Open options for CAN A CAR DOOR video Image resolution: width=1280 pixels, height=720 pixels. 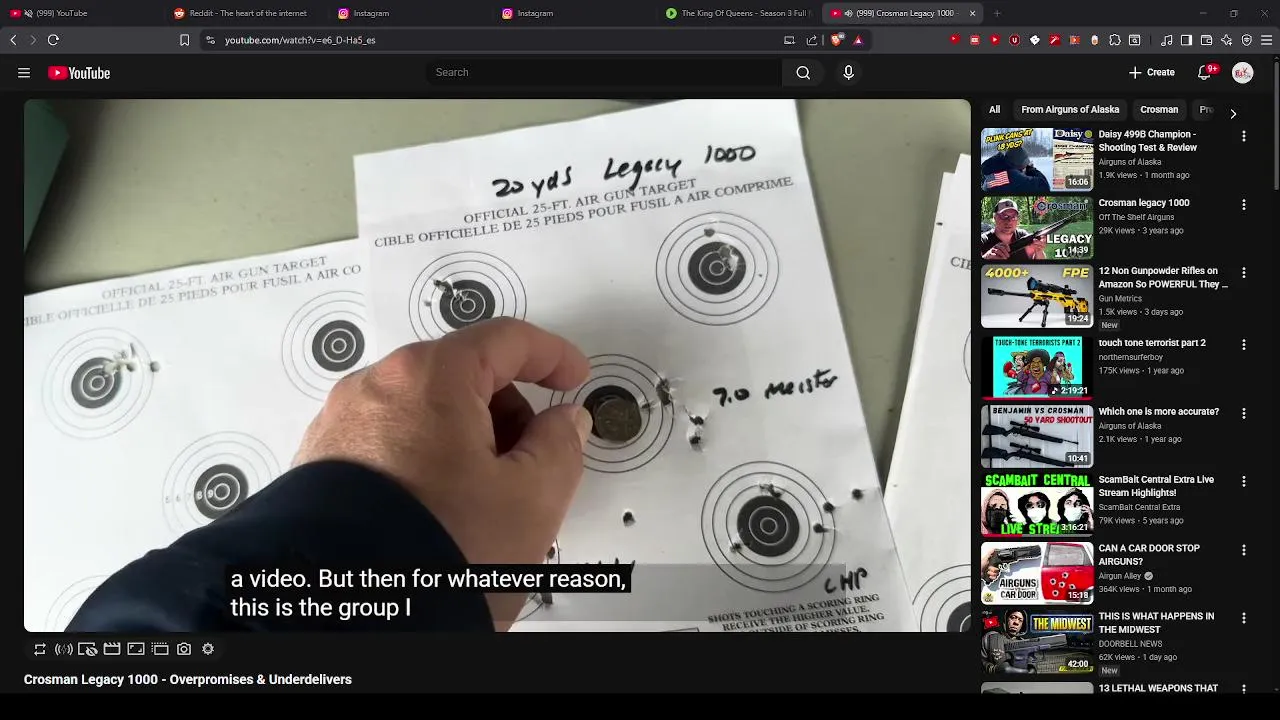[x=1244, y=551]
